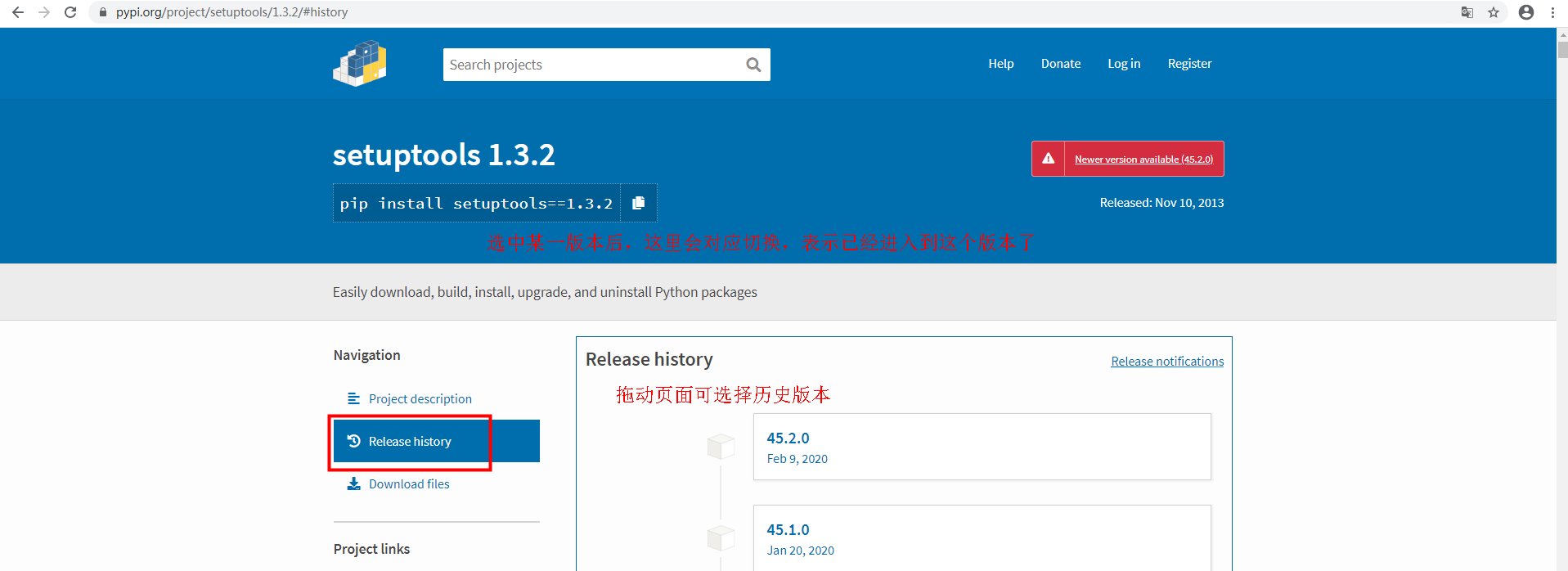1568x571 pixels.
Task: Go to Log in
Action: 1124,64
